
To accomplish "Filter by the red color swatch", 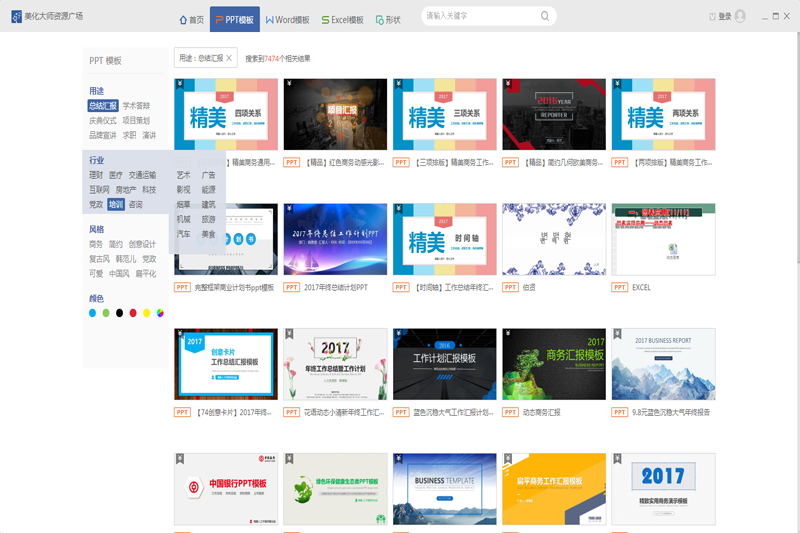I will point(133,313).
